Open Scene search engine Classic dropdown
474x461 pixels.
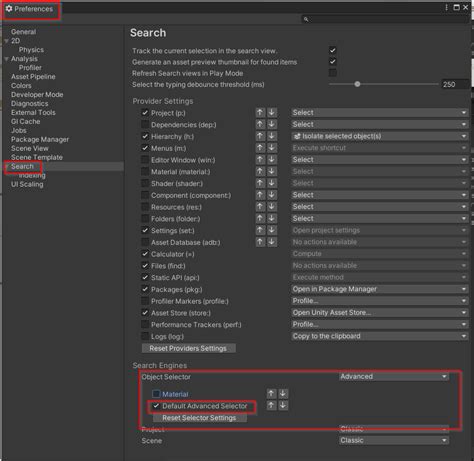point(394,440)
